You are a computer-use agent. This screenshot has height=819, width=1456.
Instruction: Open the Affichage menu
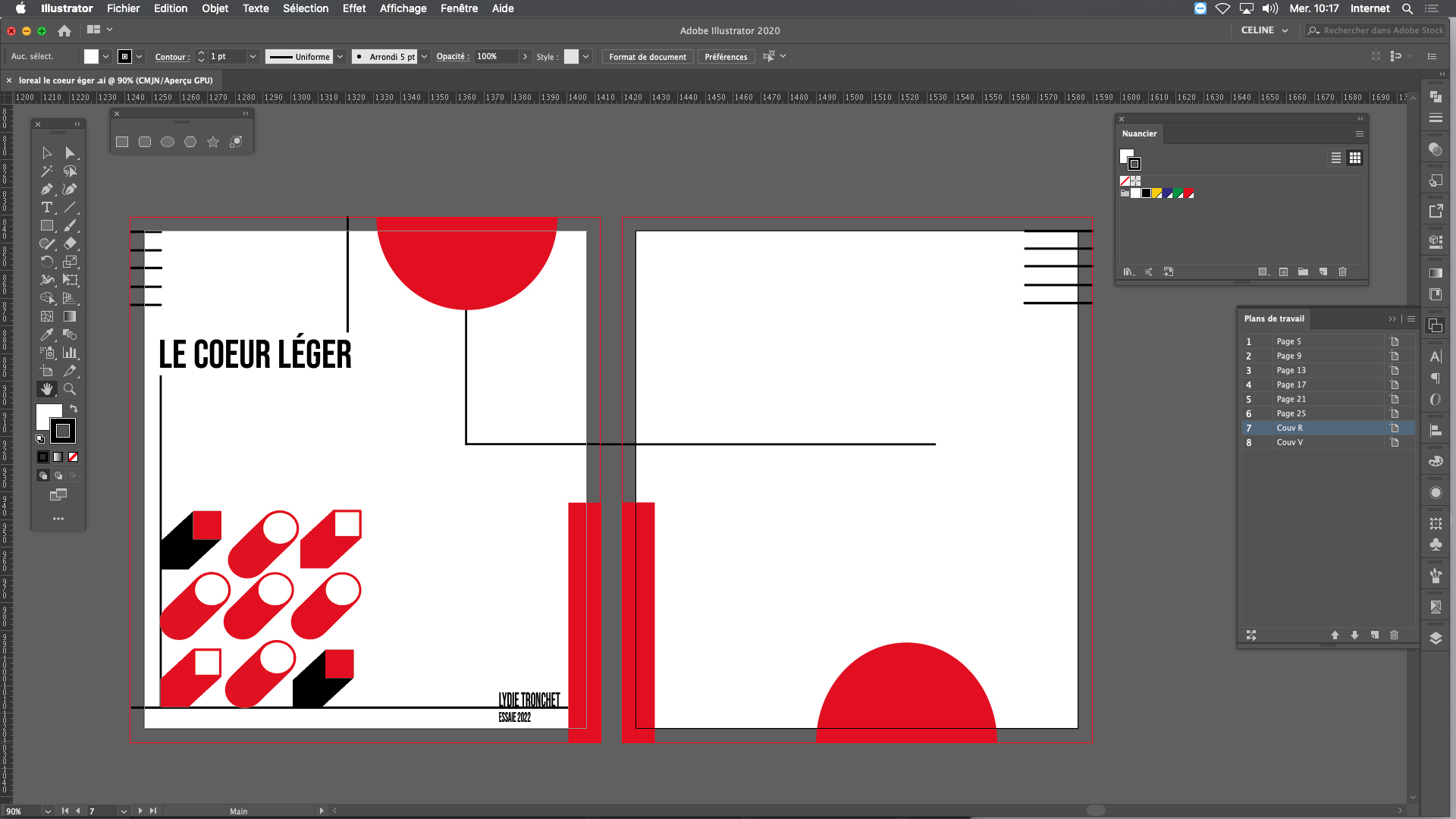[x=403, y=8]
